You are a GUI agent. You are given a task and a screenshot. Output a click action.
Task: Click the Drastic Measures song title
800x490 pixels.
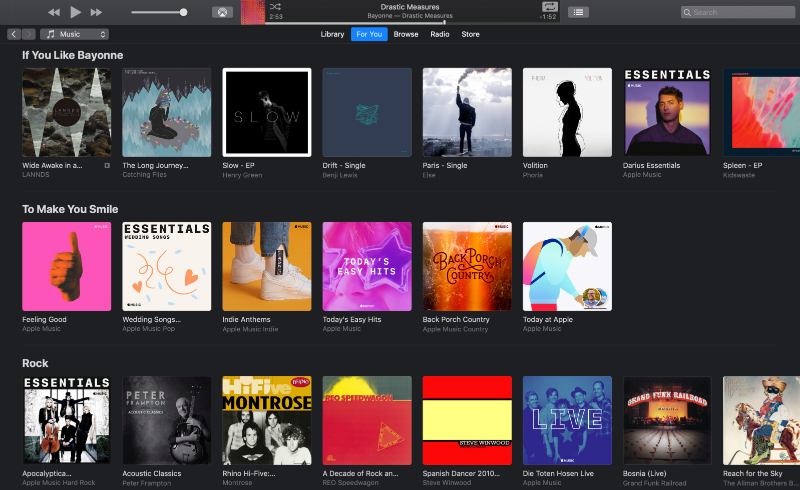click(x=410, y=7)
